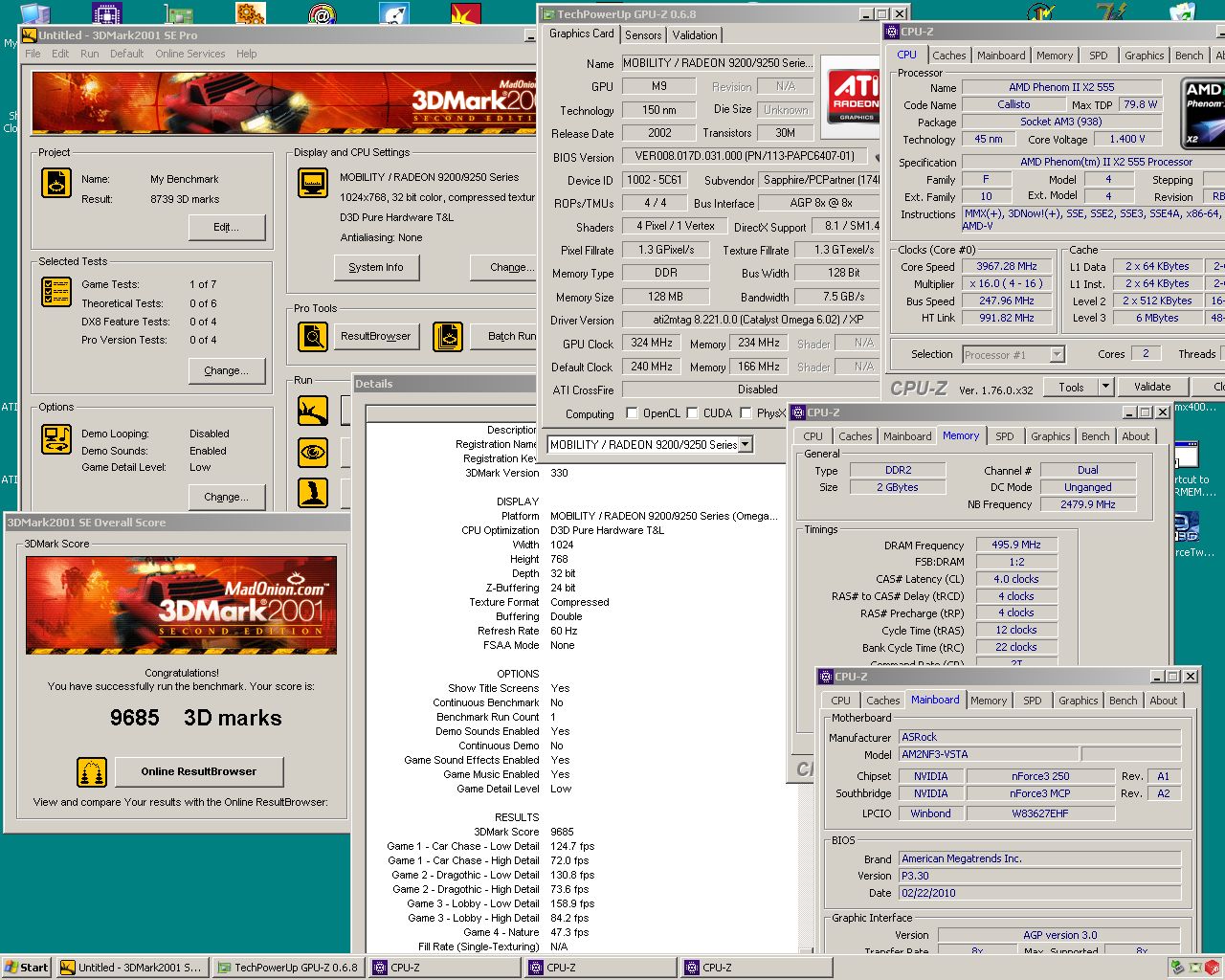The image size is (1225, 980).
Task: Switch to TechPowerUp GPU-Z taskbar item
Action: click(288, 968)
